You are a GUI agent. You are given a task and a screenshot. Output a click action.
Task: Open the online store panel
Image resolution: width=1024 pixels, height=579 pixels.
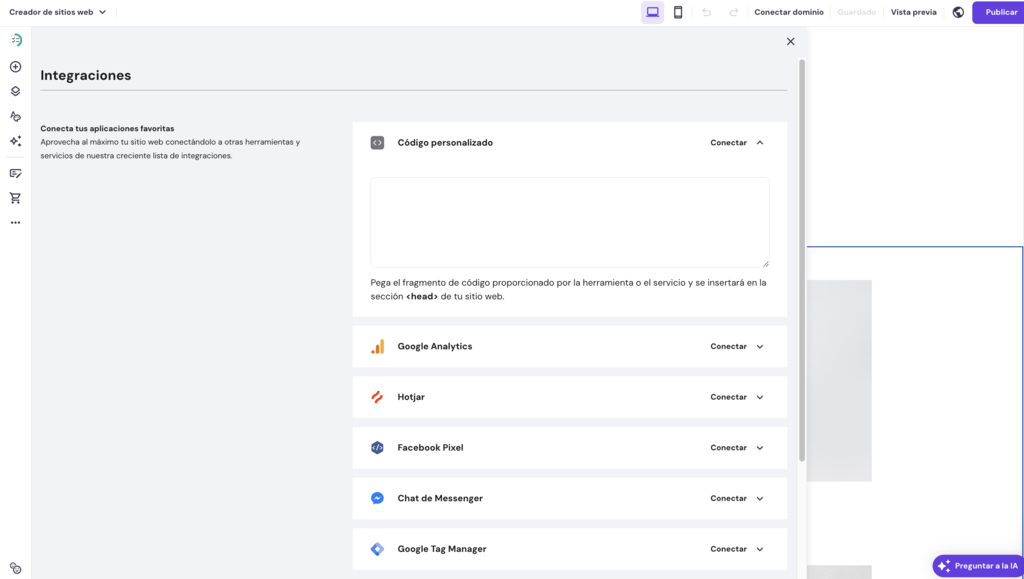click(15, 197)
